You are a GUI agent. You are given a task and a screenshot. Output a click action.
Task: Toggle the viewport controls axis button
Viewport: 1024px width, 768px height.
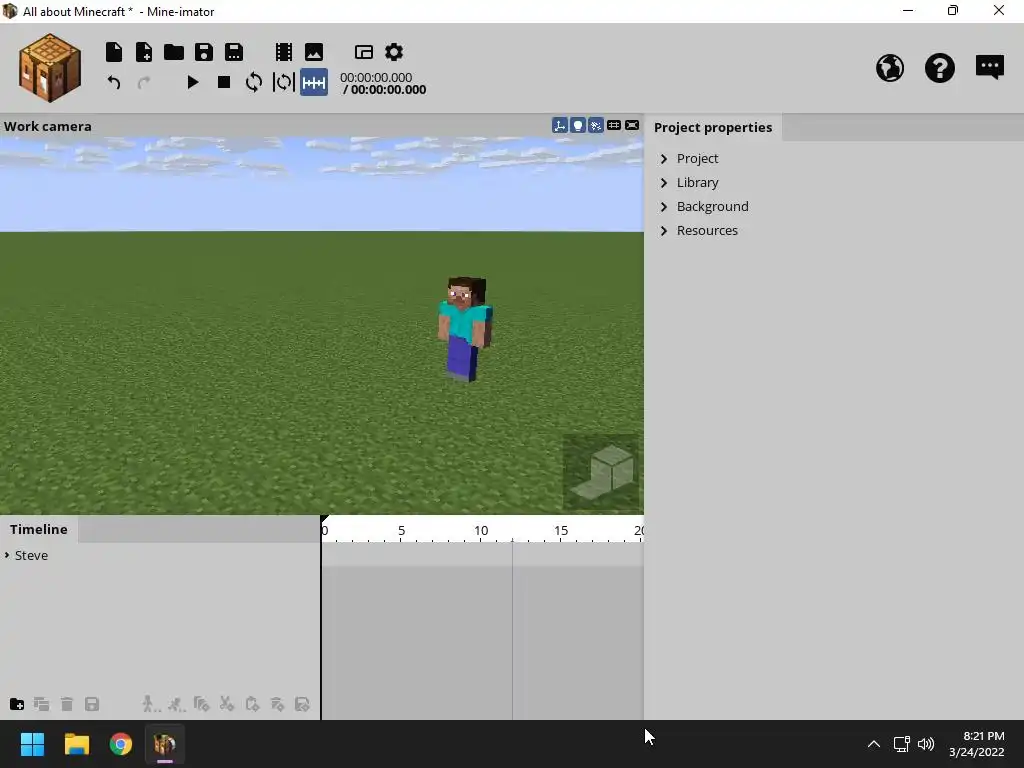click(560, 125)
